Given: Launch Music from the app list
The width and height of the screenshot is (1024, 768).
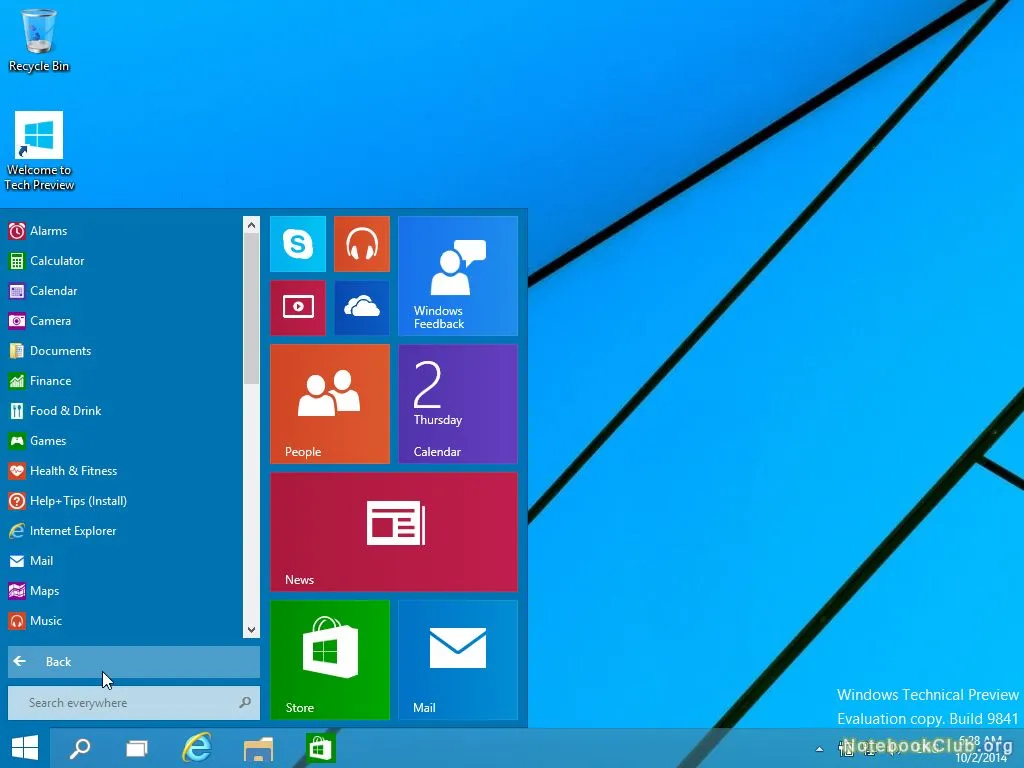Looking at the screenshot, I should (124, 621).
